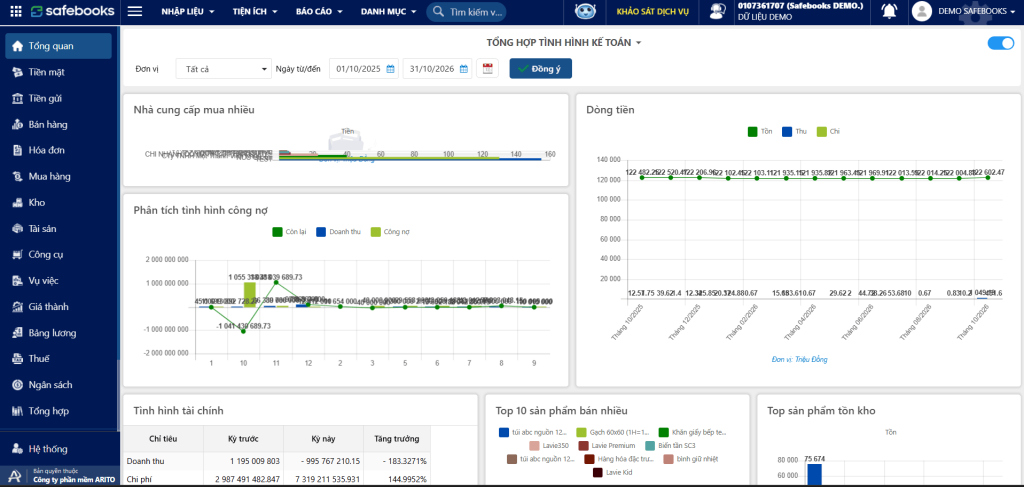Image resolution: width=1024 pixels, height=487 pixels.
Task: Open Kho in sidebar
Action: (59, 202)
